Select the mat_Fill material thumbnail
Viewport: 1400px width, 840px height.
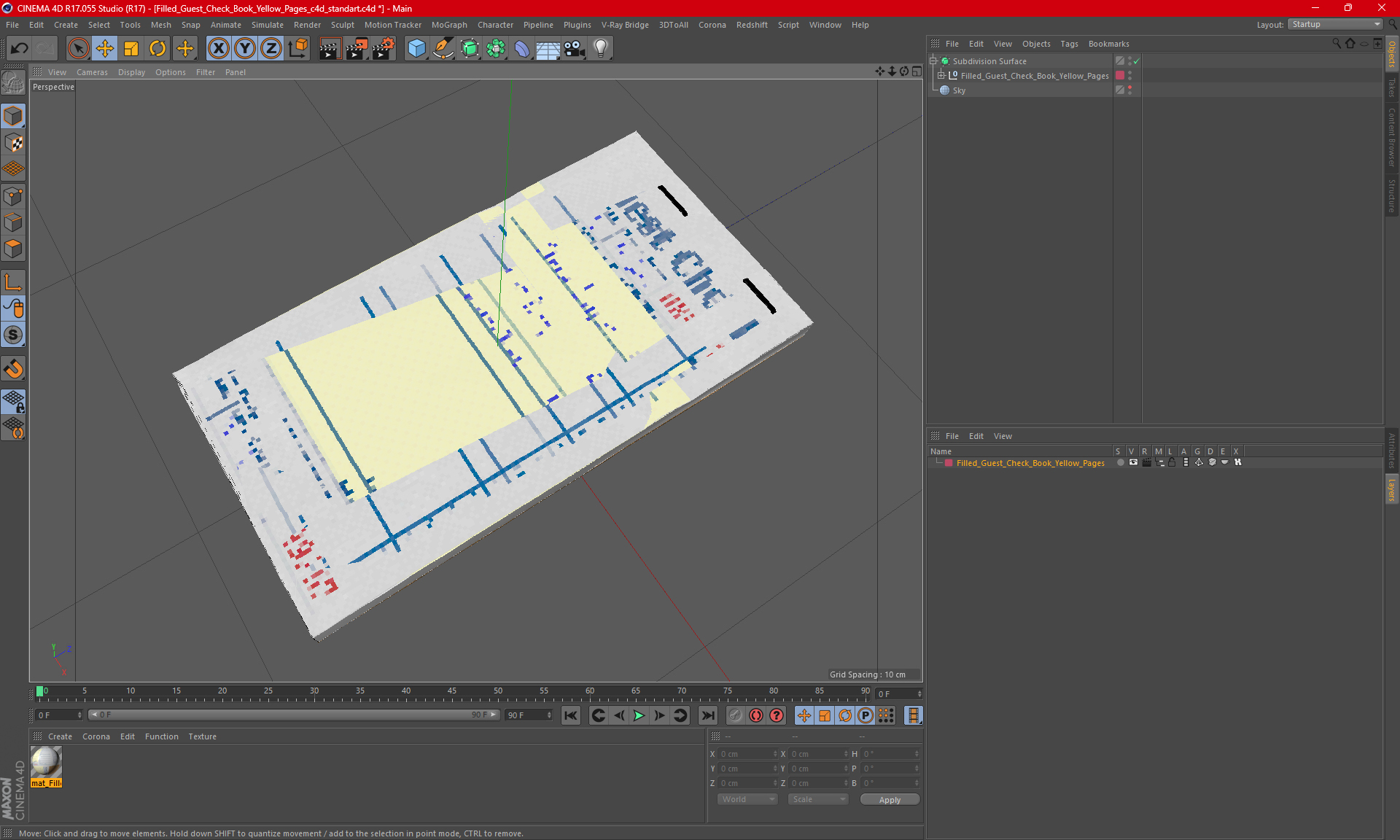[x=46, y=763]
